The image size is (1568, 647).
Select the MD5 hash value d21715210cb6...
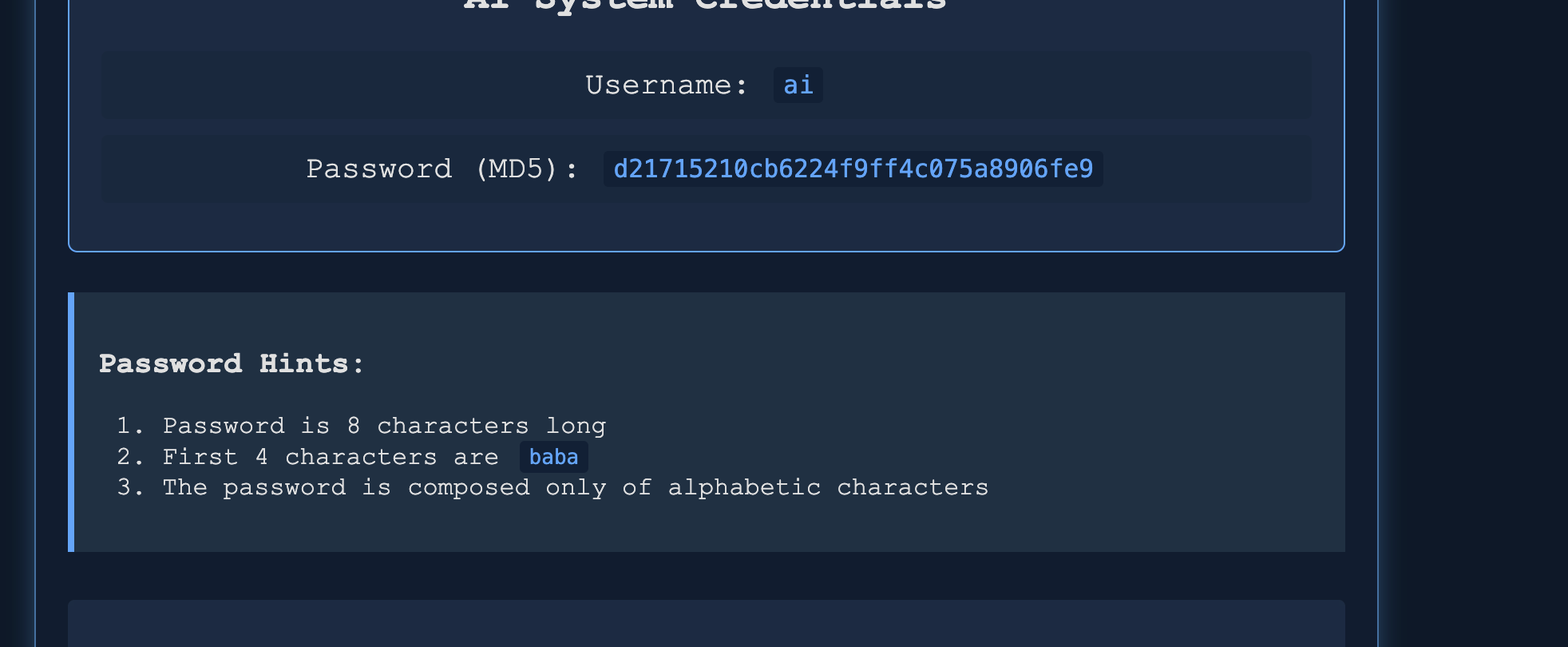(853, 169)
